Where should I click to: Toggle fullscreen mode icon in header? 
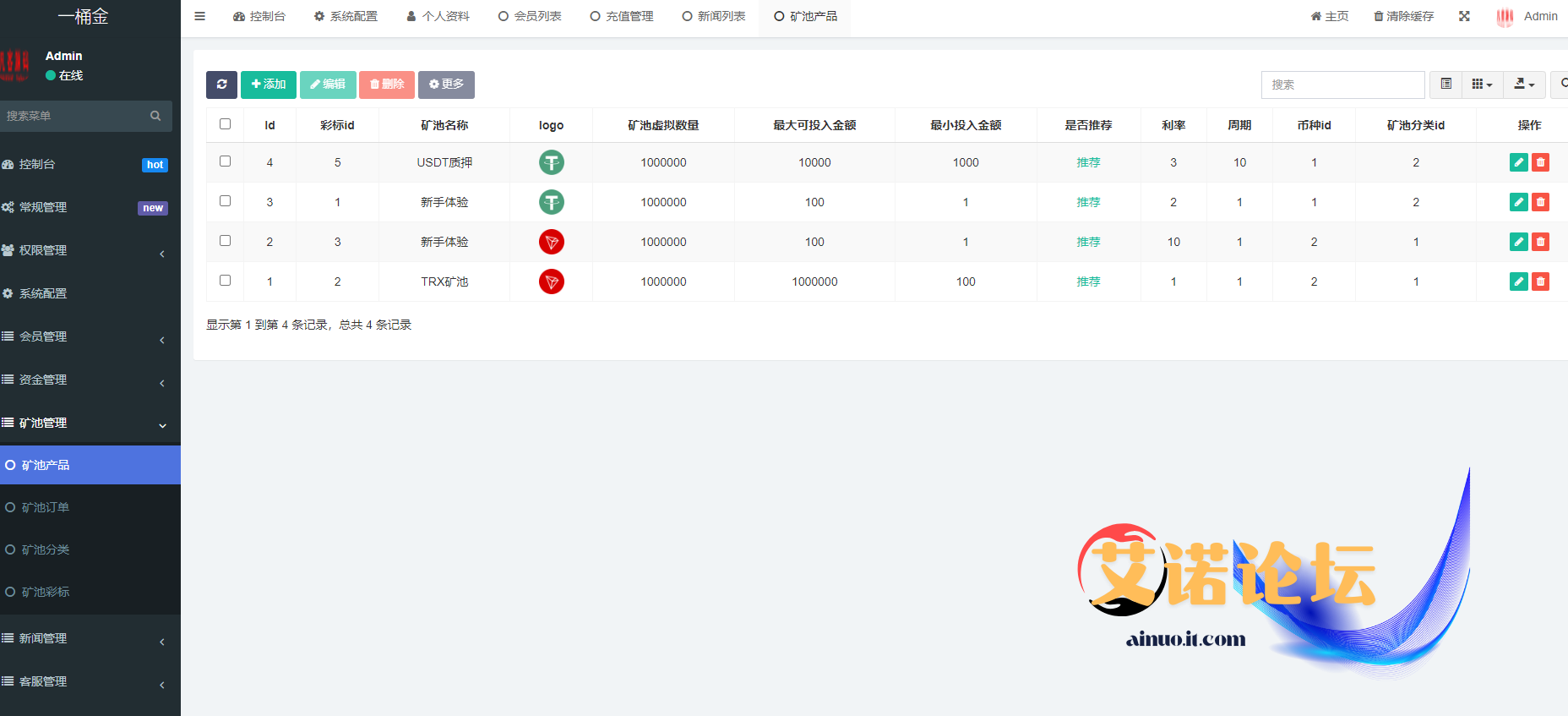pyautogui.click(x=1464, y=16)
